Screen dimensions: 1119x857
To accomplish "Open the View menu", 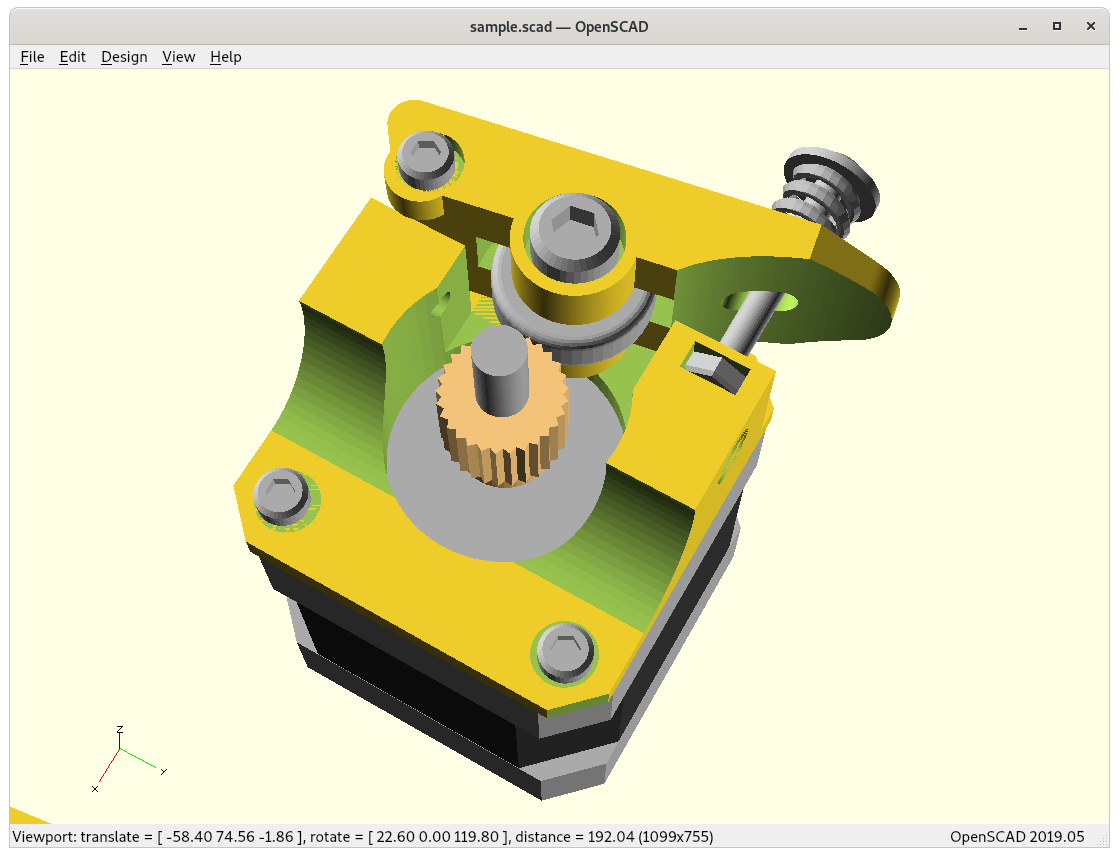I will click(x=178, y=57).
